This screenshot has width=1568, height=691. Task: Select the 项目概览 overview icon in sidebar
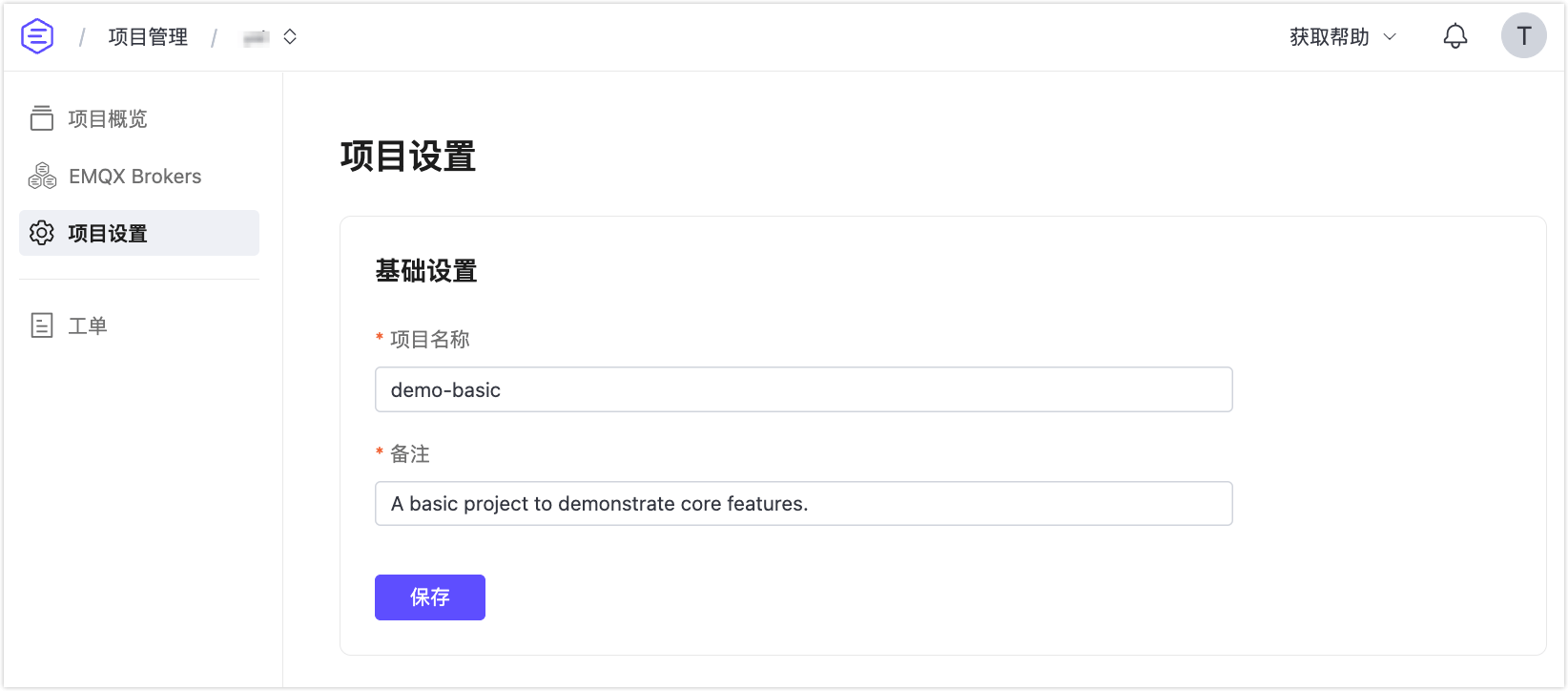pos(41,118)
